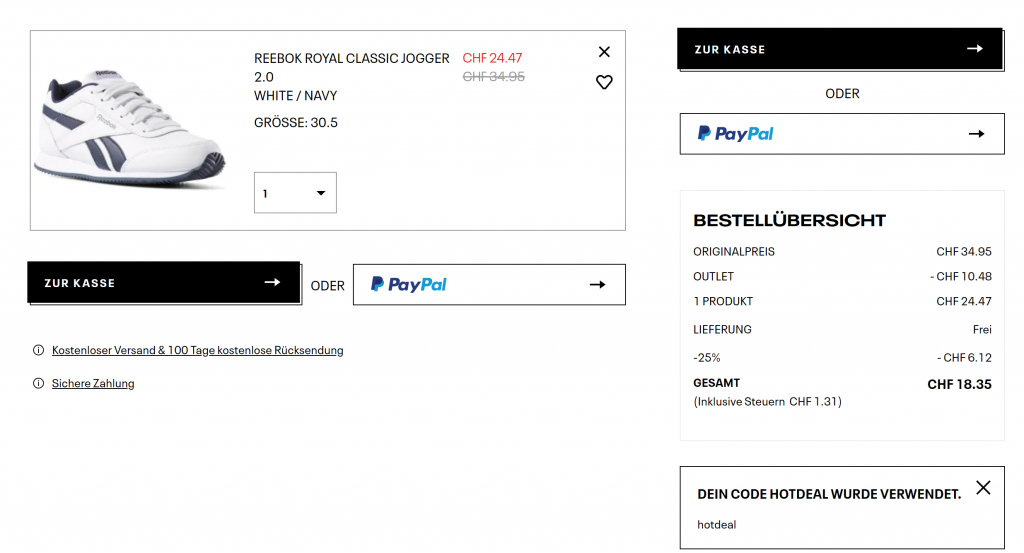Click info icon beside Kostenloser Versand
This screenshot has width=1024, height=553.
[39, 351]
